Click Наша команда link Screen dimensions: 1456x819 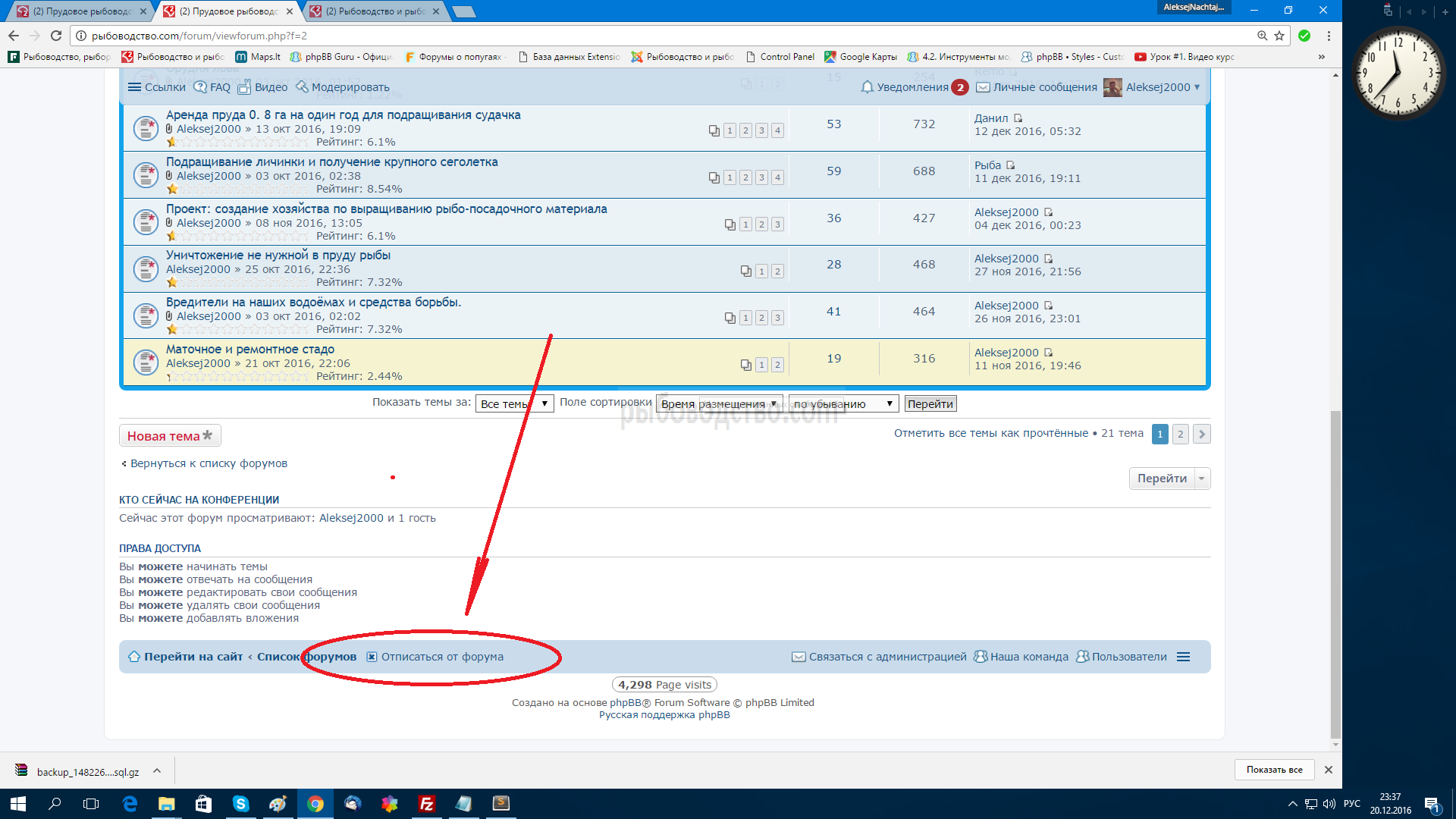pos(1021,657)
